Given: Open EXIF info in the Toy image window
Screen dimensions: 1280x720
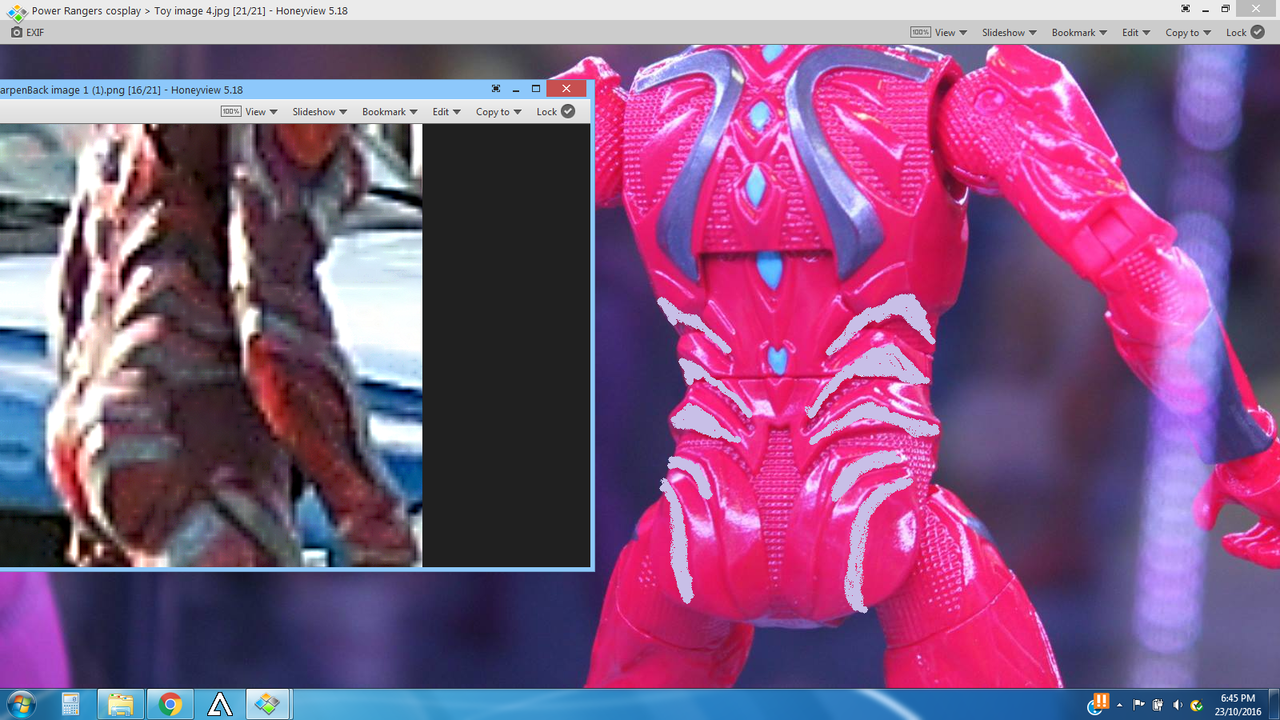Looking at the screenshot, I should tap(27, 32).
